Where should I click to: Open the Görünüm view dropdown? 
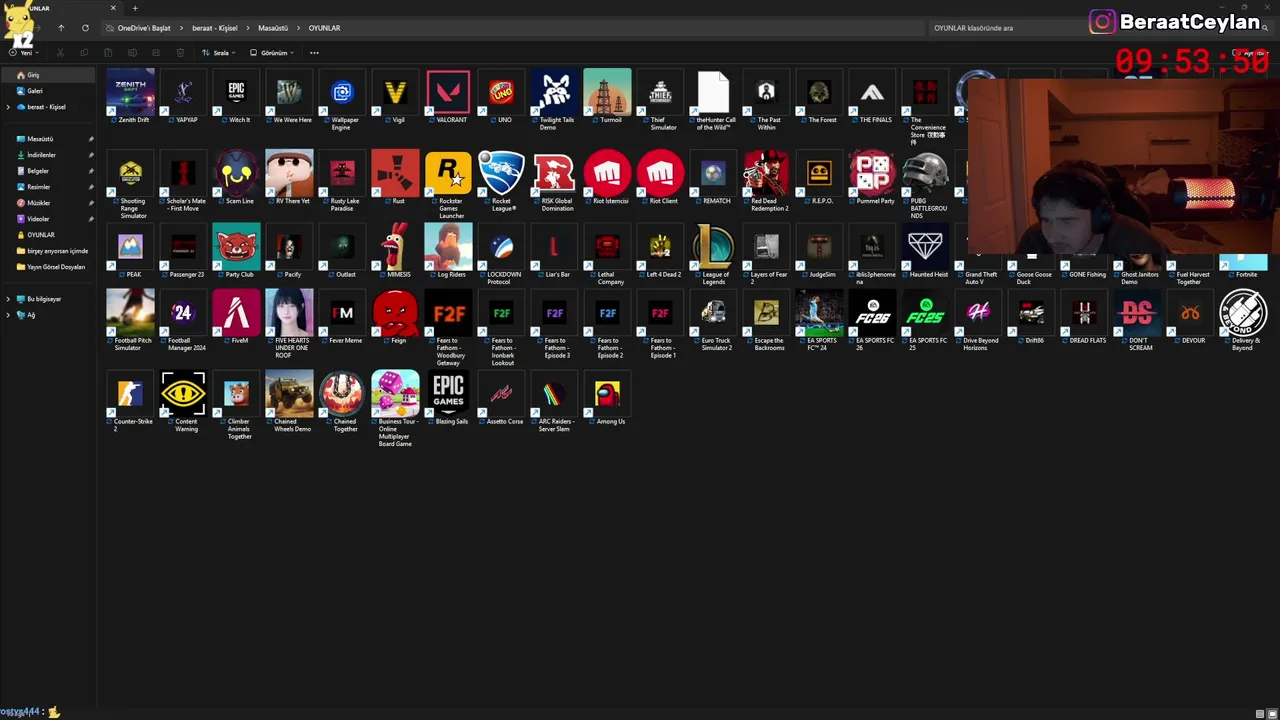[271, 53]
